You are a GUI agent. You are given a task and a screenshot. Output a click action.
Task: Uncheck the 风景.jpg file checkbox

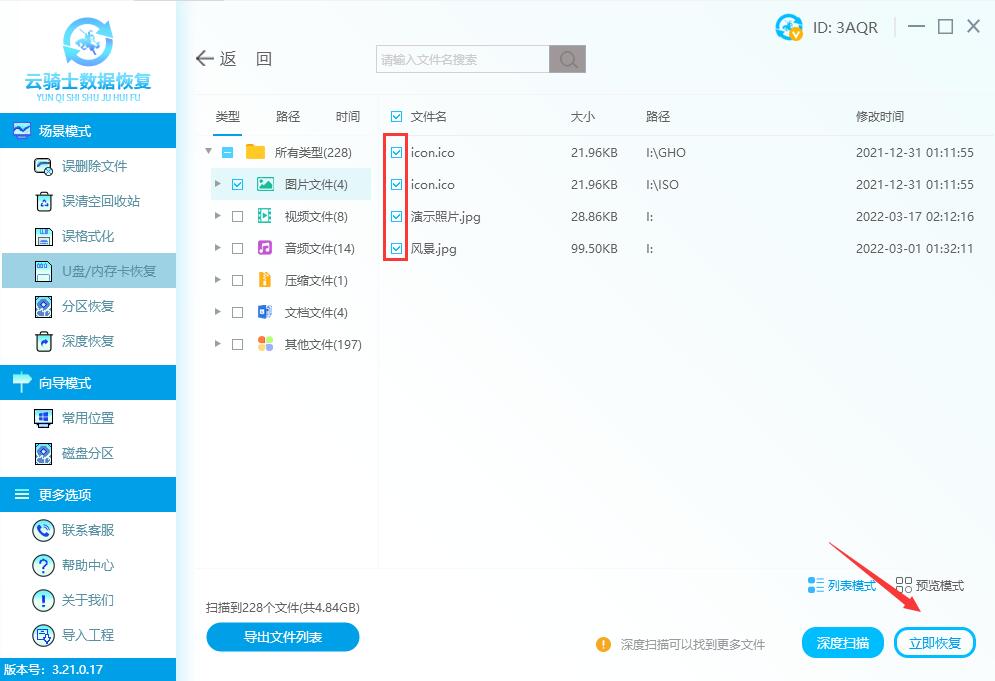pyautogui.click(x=396, y=248)
